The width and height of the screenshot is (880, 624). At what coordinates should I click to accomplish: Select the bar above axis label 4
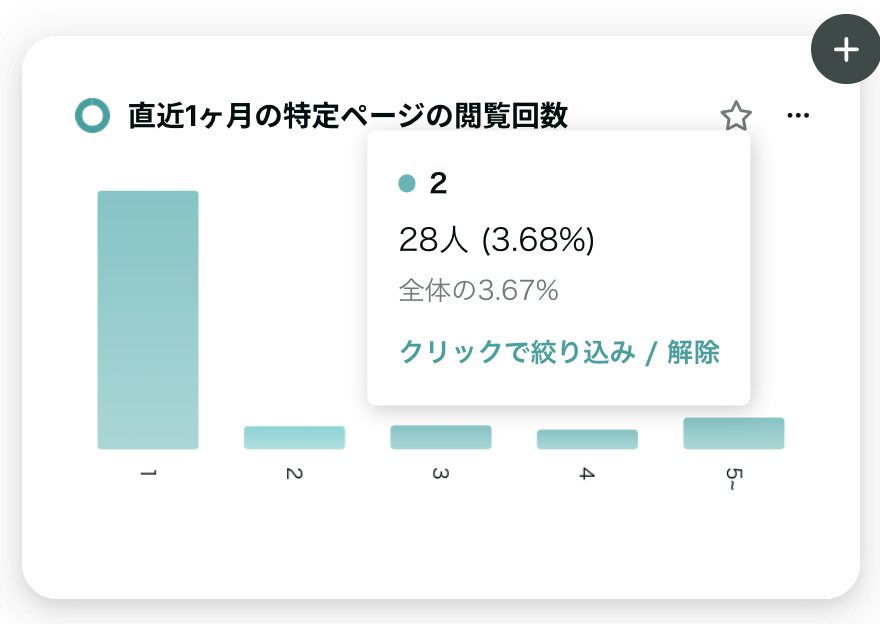588,439
